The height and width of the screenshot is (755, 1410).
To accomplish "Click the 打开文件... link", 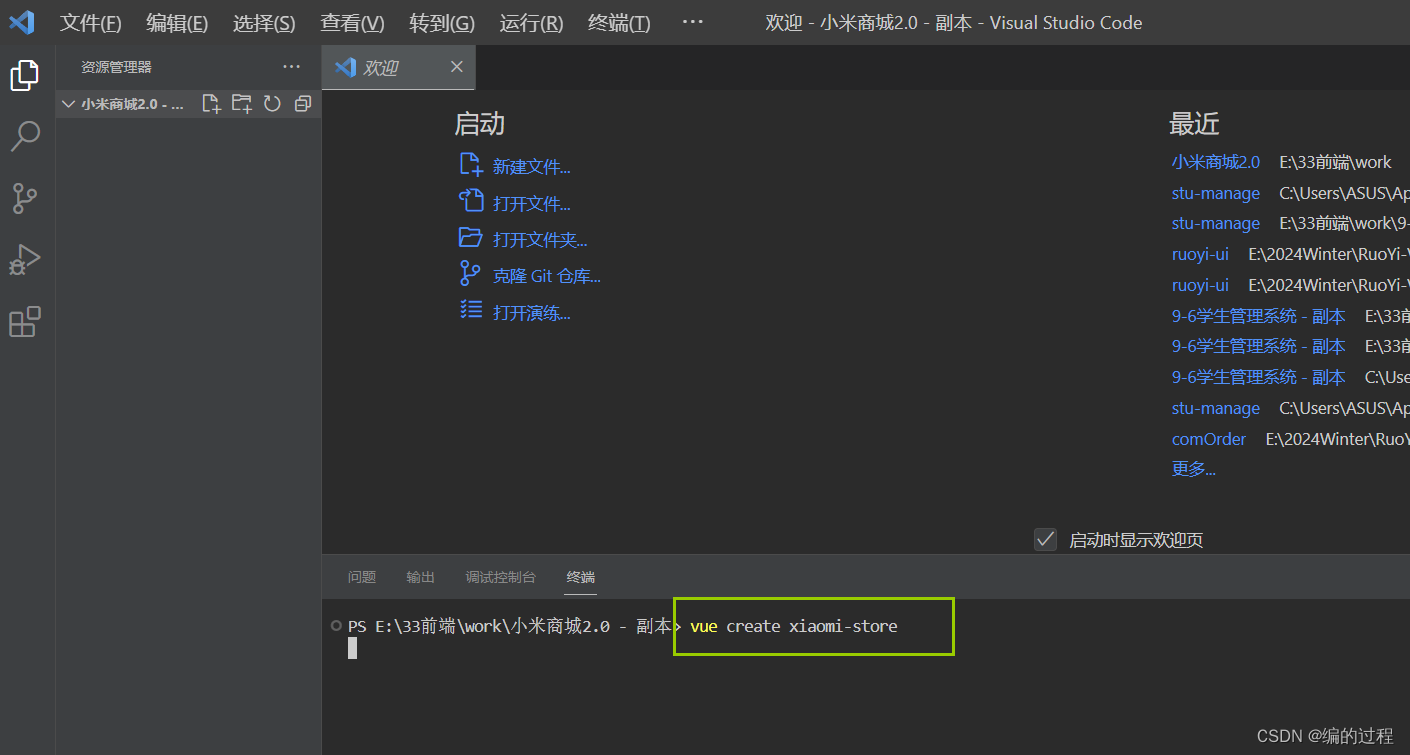I will click(532, 204).
